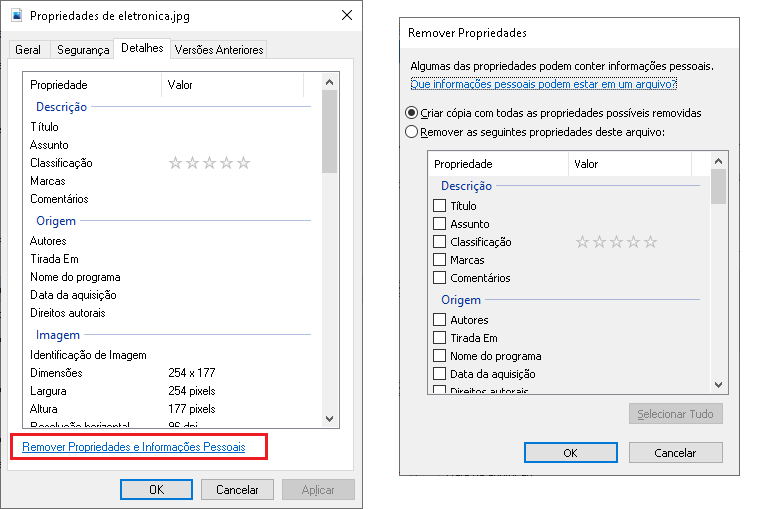The image size is (759, 509).
Task: Select 'Remover as seguintes propriedades deste arquivo' option
Action: (x=411, y=132)
